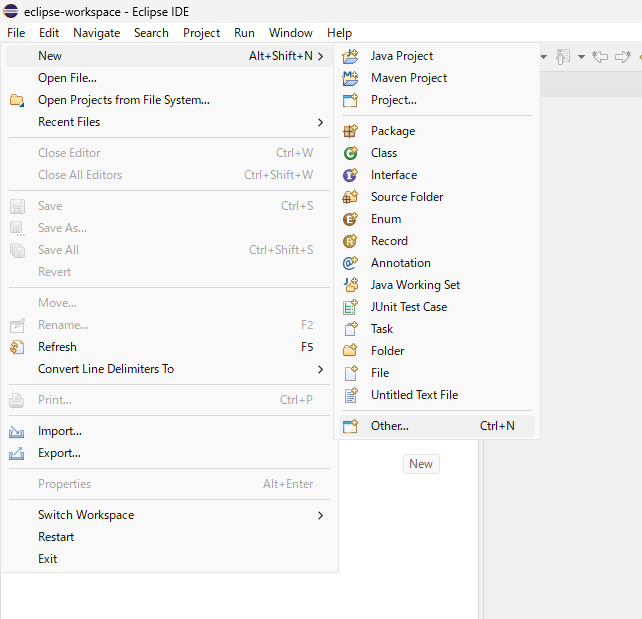Click the Package icon
Image resolution: width=642 pixels, height=619 pixels.
tap(350, 131)
